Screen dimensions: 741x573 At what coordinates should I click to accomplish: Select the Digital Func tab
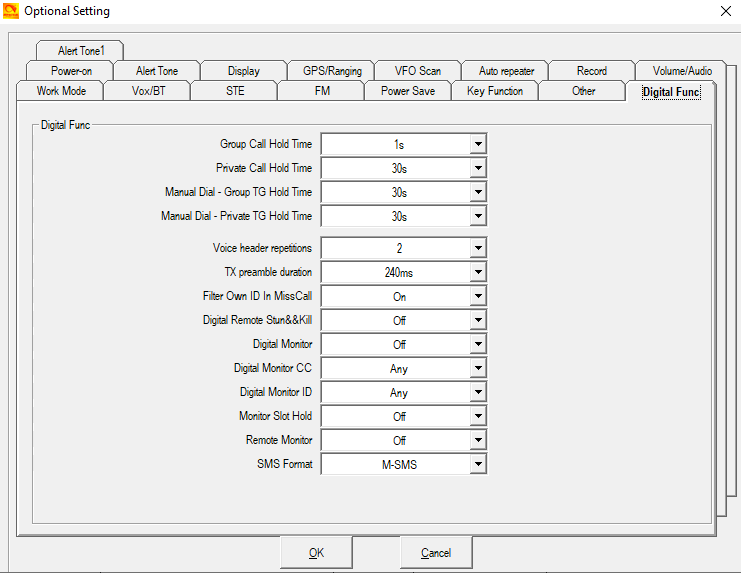(x=671, y=92)
